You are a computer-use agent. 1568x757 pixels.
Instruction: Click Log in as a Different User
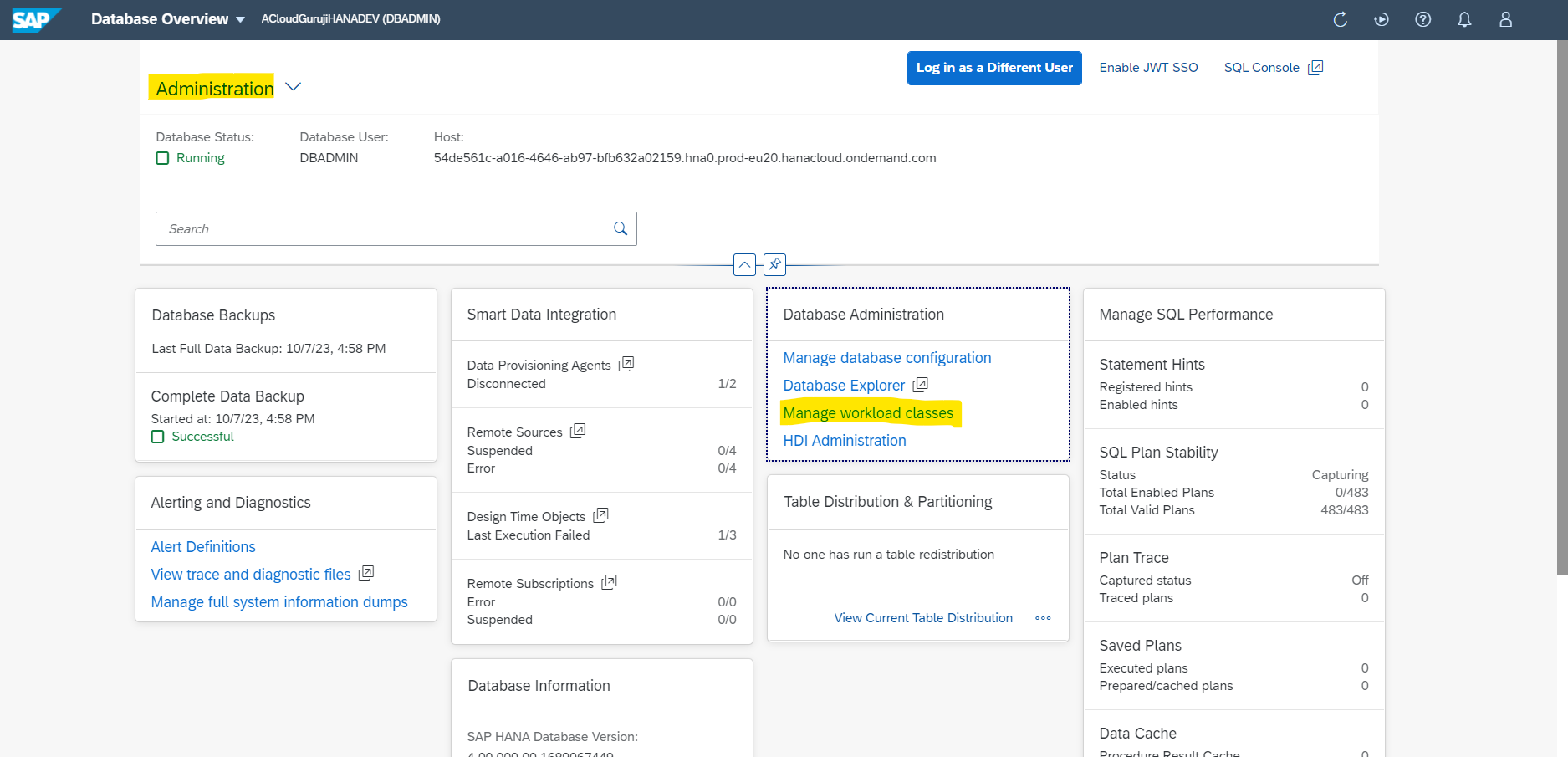[994, 68]
